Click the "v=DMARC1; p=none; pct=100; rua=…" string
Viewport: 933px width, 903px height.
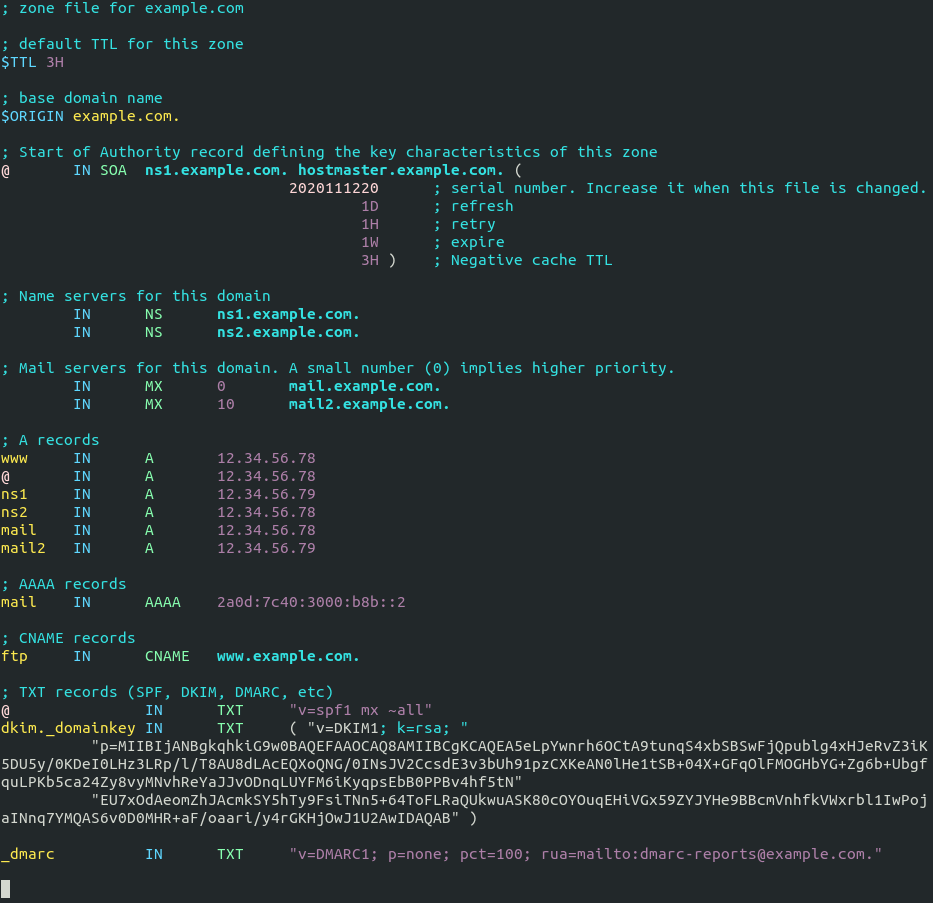coord(586,855)
